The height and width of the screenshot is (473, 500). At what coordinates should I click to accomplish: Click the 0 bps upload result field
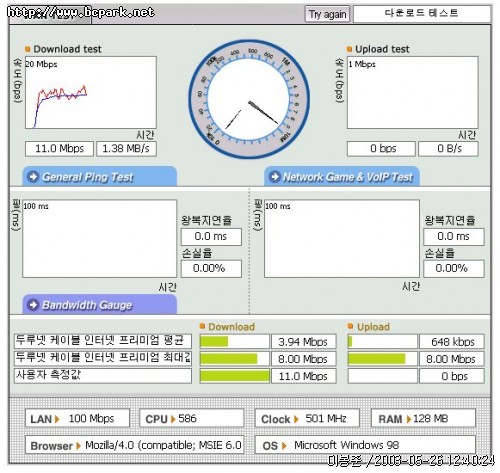coord(381,149)
